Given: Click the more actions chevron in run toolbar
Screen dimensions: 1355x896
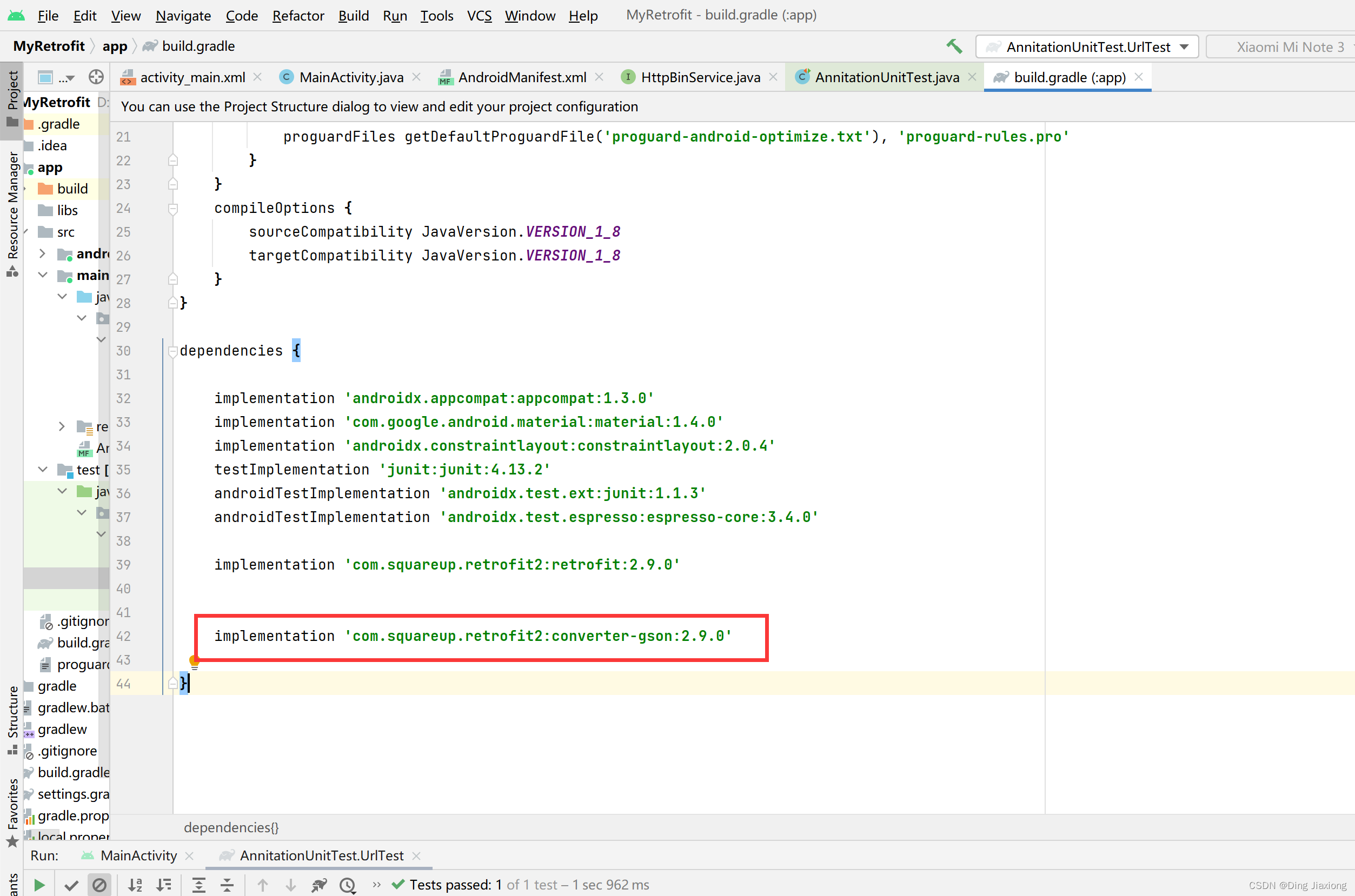Looking at the screenshot, I should coord(376,885).
